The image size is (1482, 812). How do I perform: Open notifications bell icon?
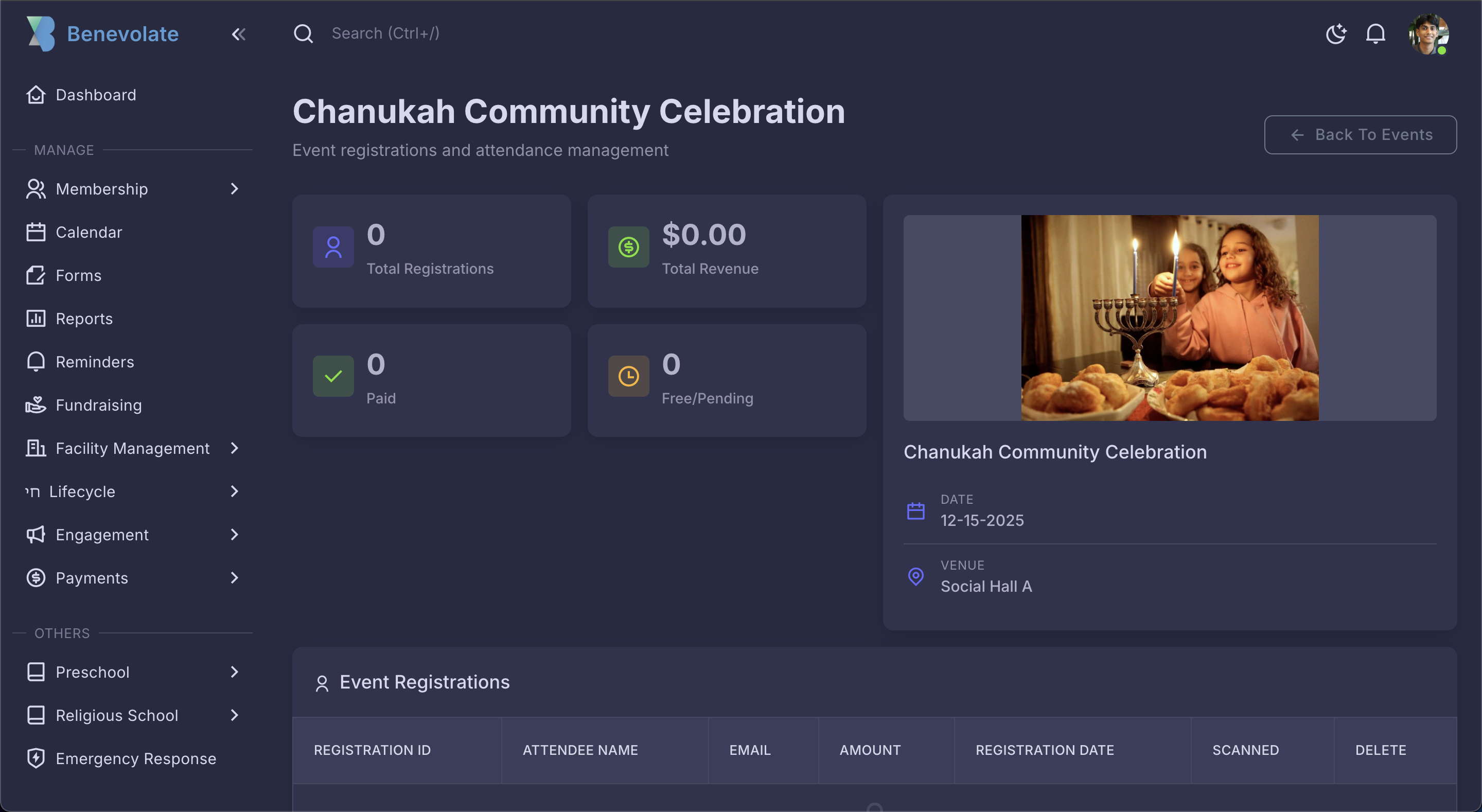click(1375, 33)
